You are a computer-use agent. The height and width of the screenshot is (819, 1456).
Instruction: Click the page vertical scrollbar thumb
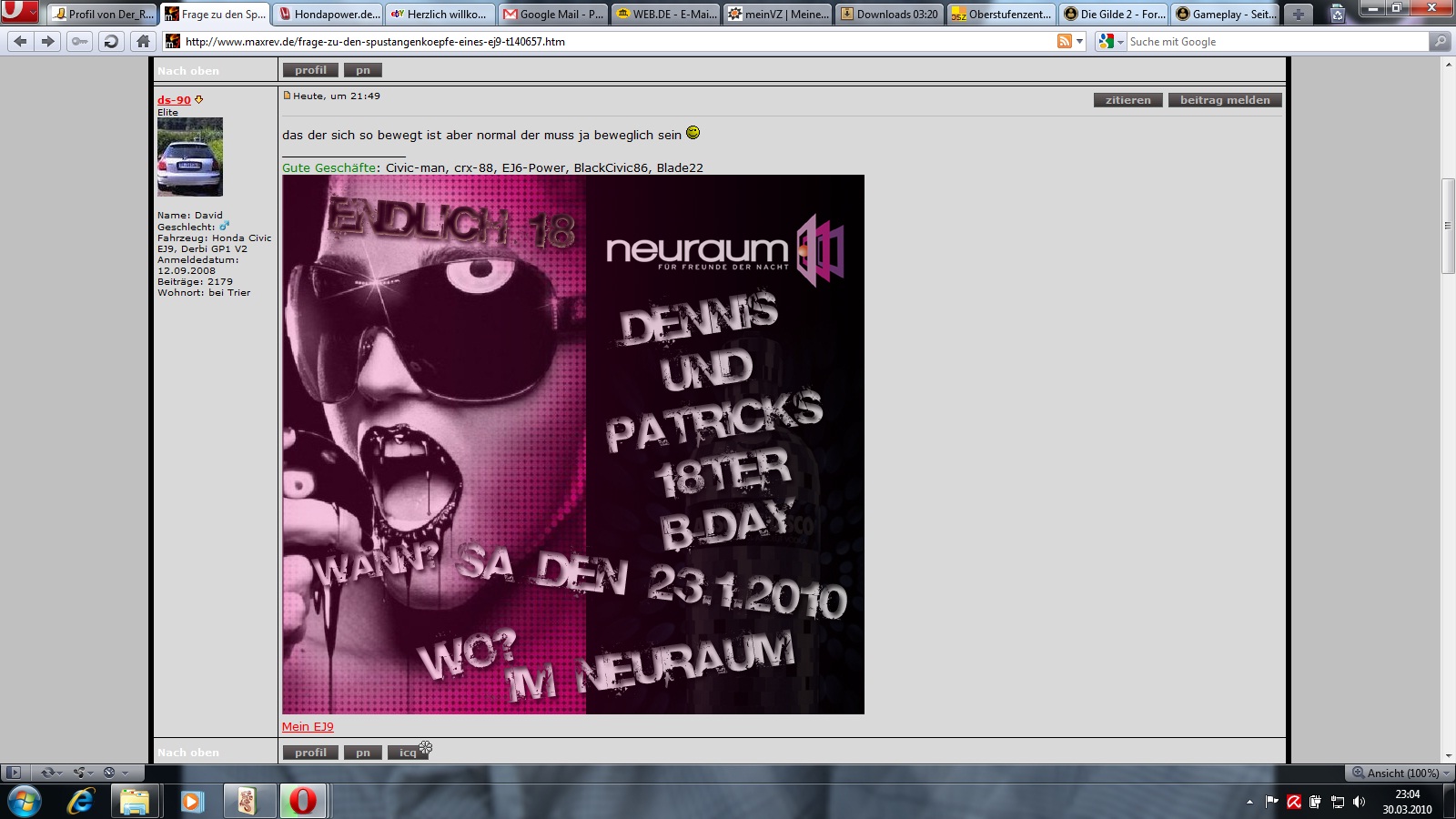[1448, 226]
